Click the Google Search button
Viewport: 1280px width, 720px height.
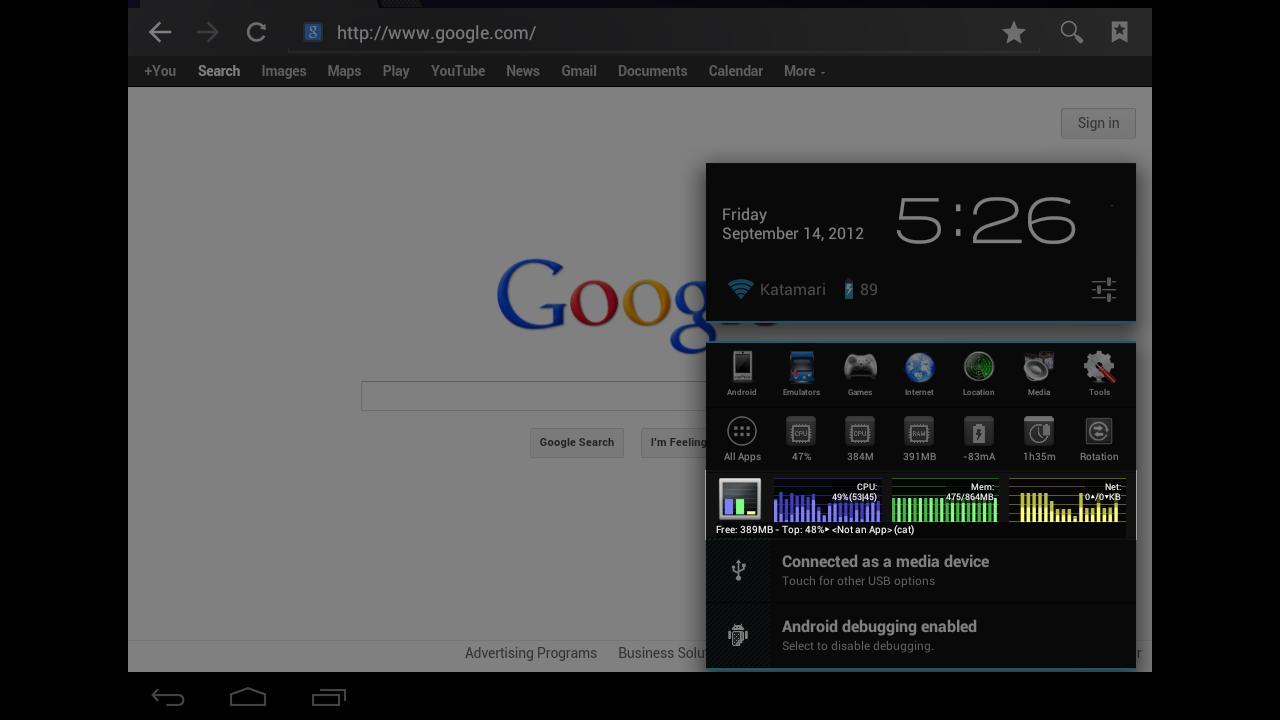click(x=577, y=442)
